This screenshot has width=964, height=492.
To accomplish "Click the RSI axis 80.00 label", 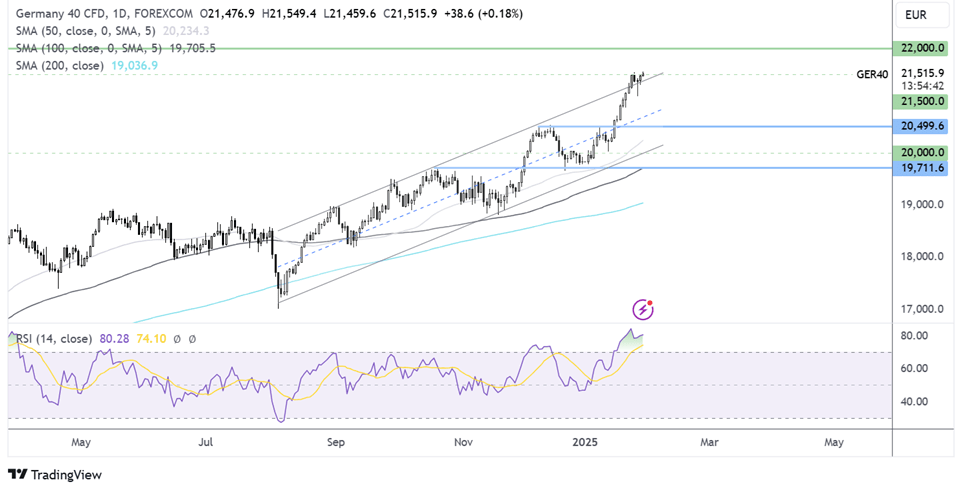I will [914, 336].
